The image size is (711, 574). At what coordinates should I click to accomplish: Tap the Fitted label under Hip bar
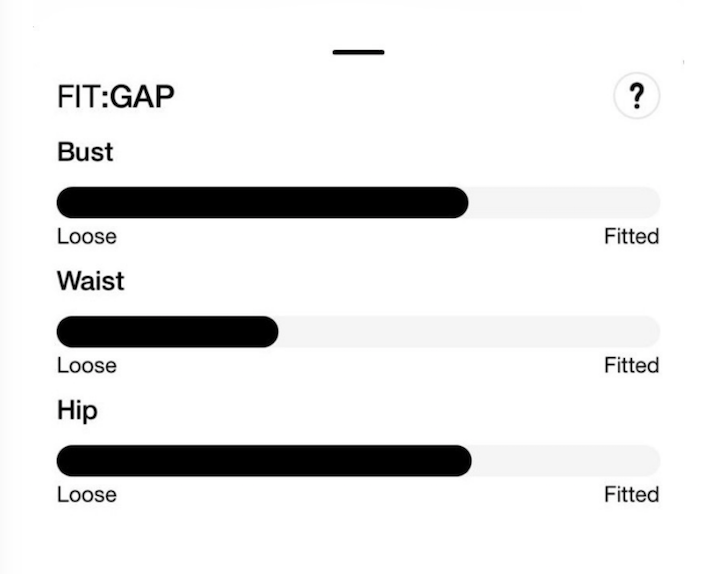[x=631, y=495]
